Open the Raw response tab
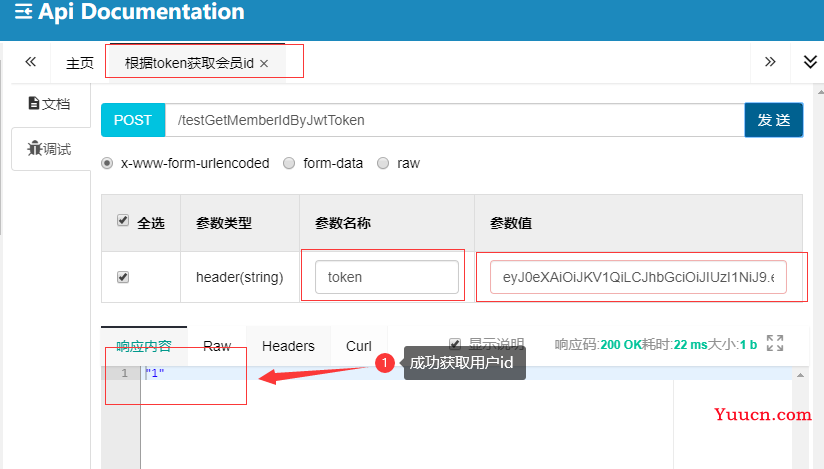The height and width of the screenshot is (469, 824). tap(217, 346)
